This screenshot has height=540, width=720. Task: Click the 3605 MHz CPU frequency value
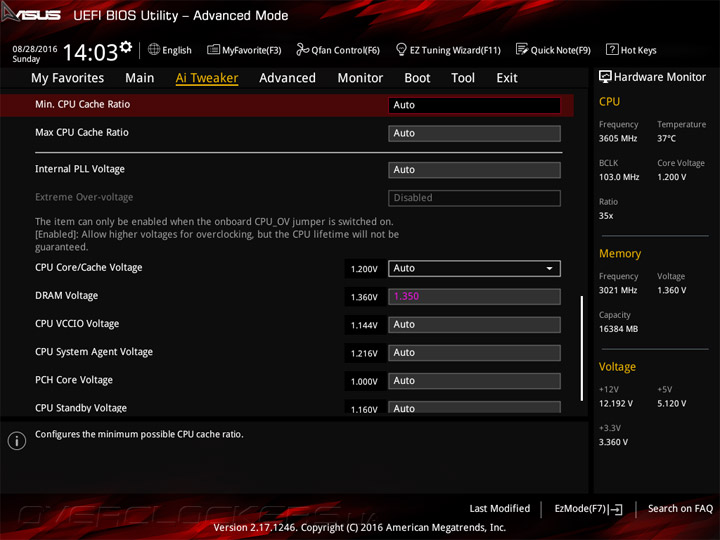[x=618, y=138]
